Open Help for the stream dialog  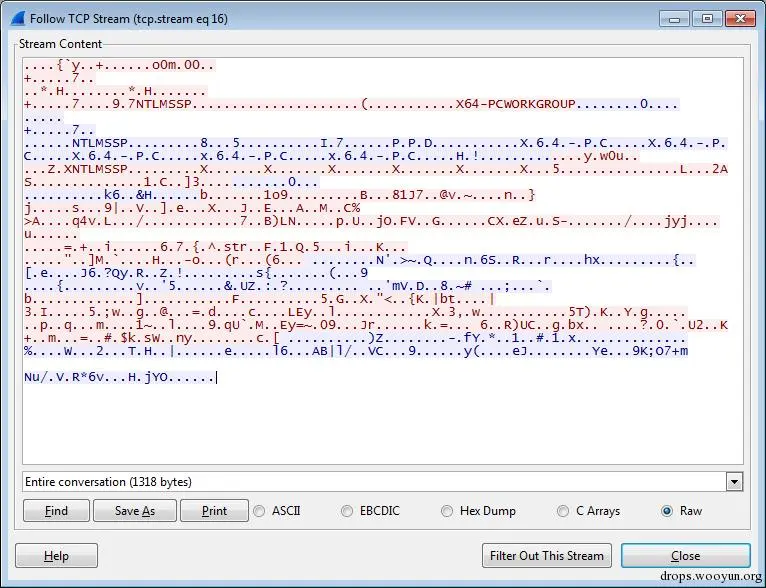tap(56, 556)
